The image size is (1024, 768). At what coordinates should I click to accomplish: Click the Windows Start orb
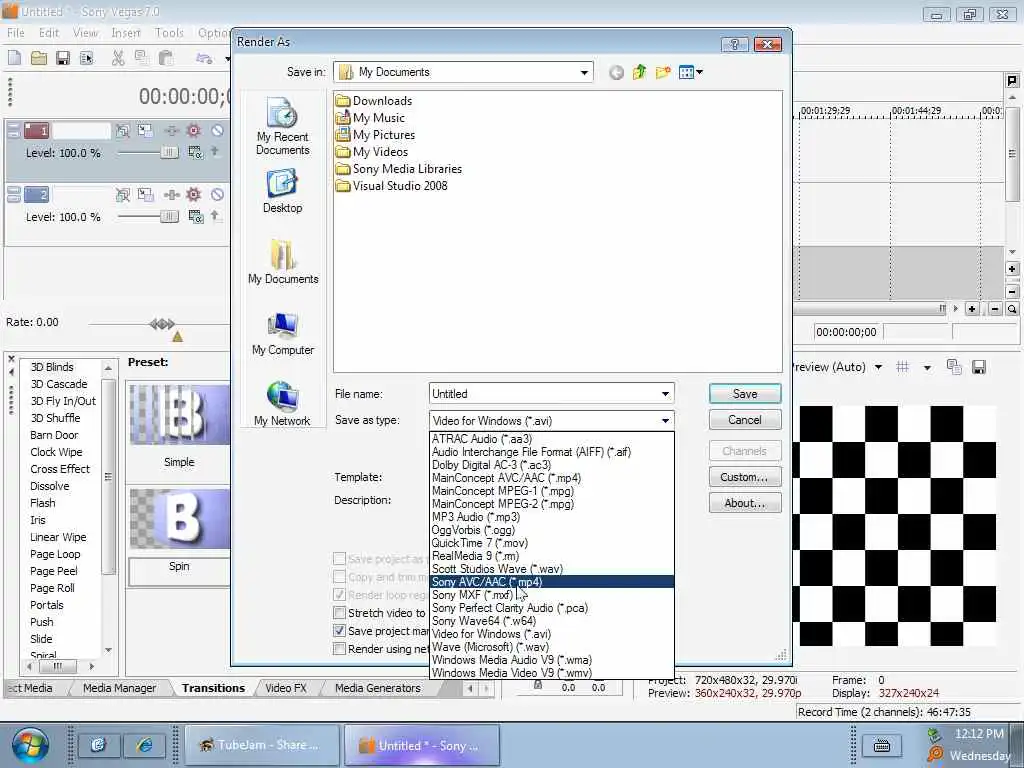[x=29, y=745]
